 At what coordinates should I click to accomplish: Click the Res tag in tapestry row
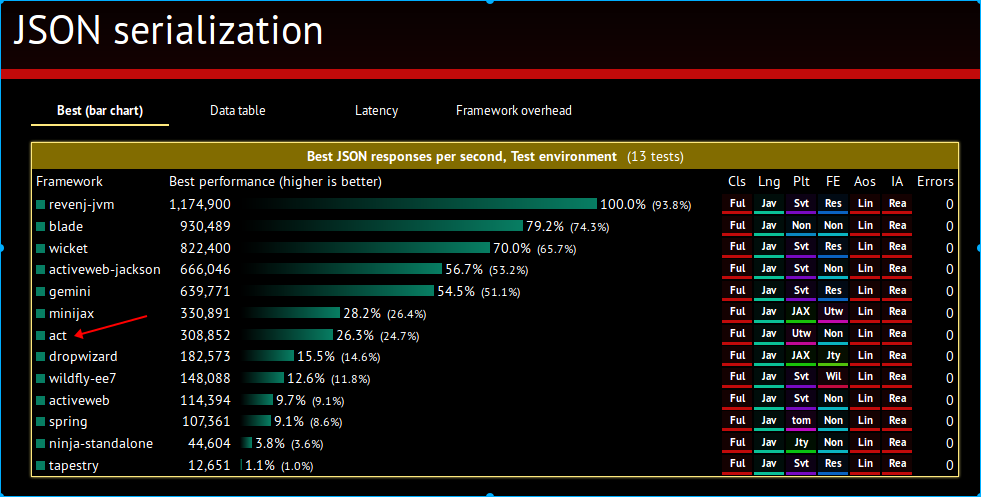click(833, 464)
